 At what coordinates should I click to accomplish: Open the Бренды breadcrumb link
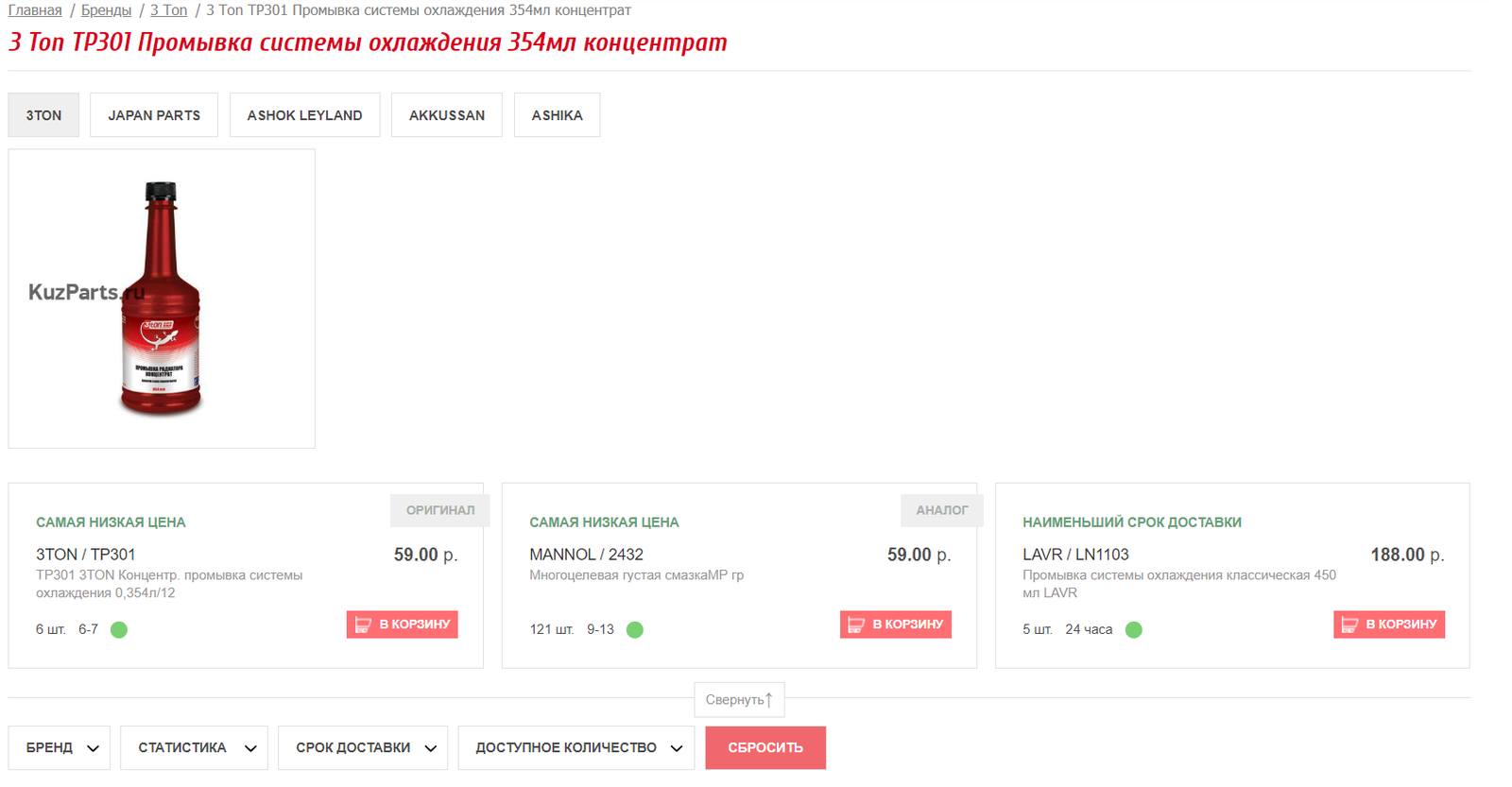pyautogui.click(x=106, y=10)
